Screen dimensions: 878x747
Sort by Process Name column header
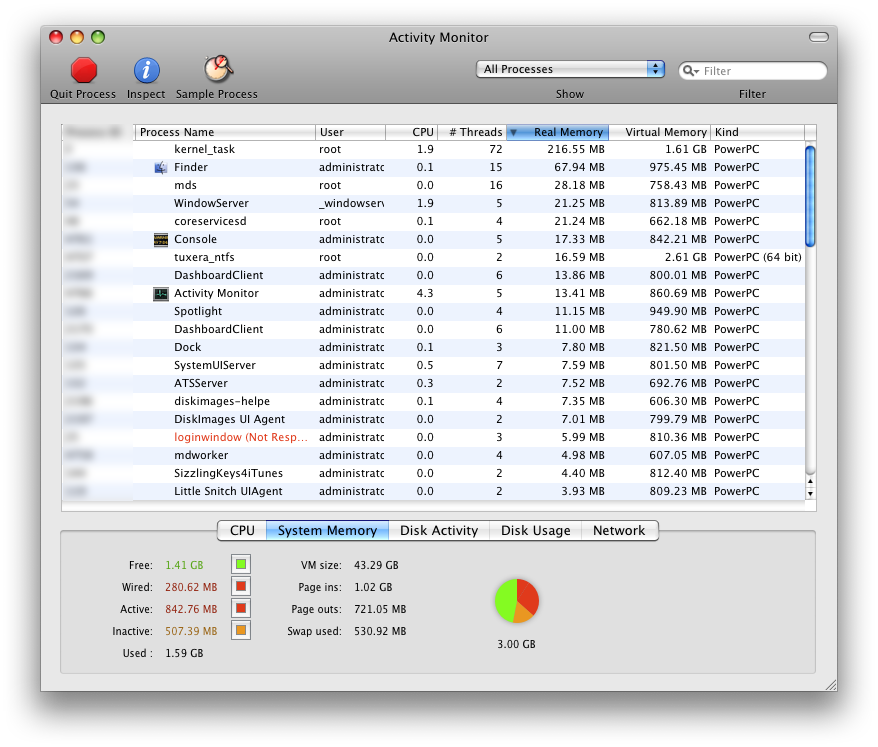(x=225, y=132)
